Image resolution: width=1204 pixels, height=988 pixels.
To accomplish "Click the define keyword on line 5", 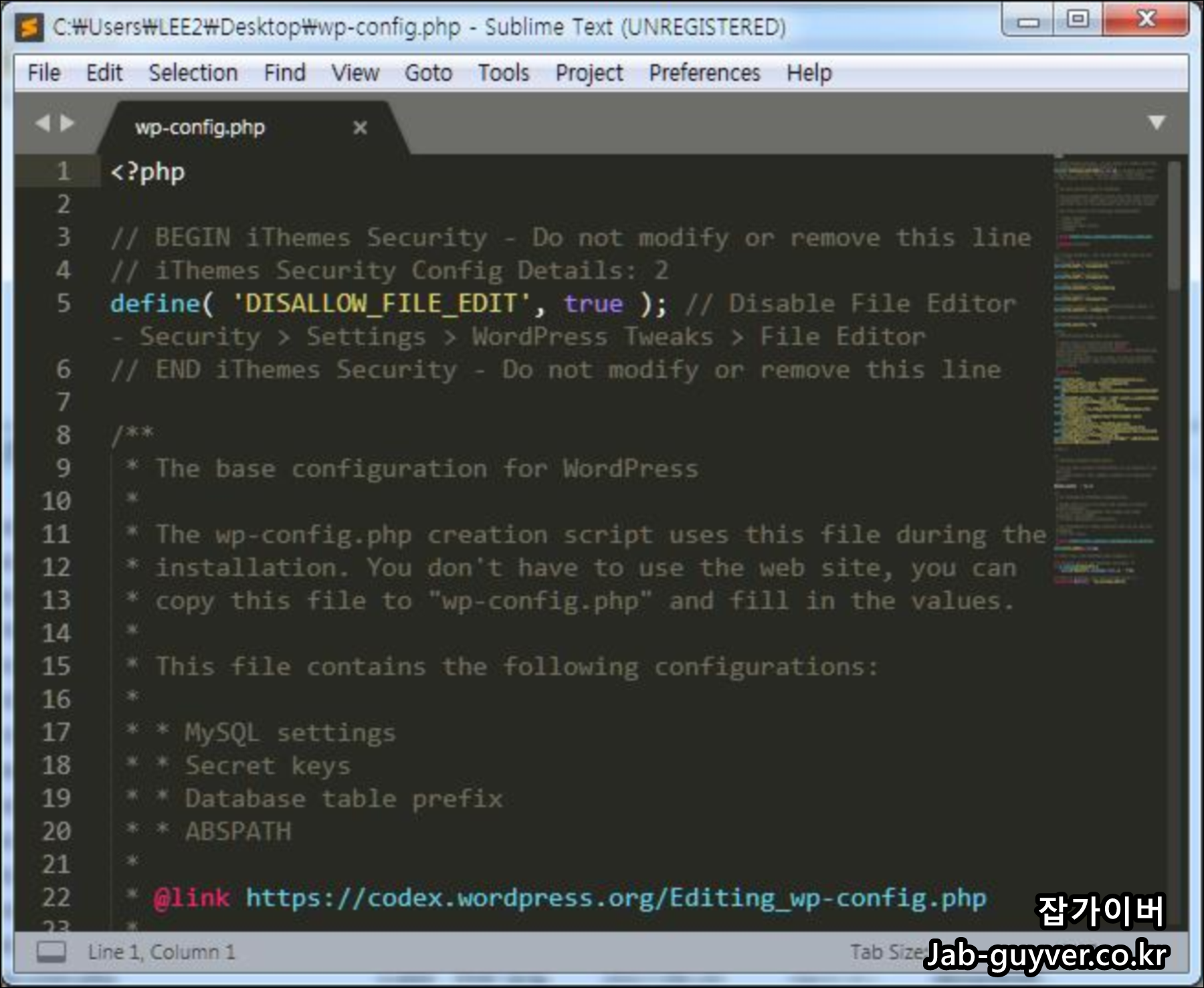I will pyautogui.click(x=155, y=304).
